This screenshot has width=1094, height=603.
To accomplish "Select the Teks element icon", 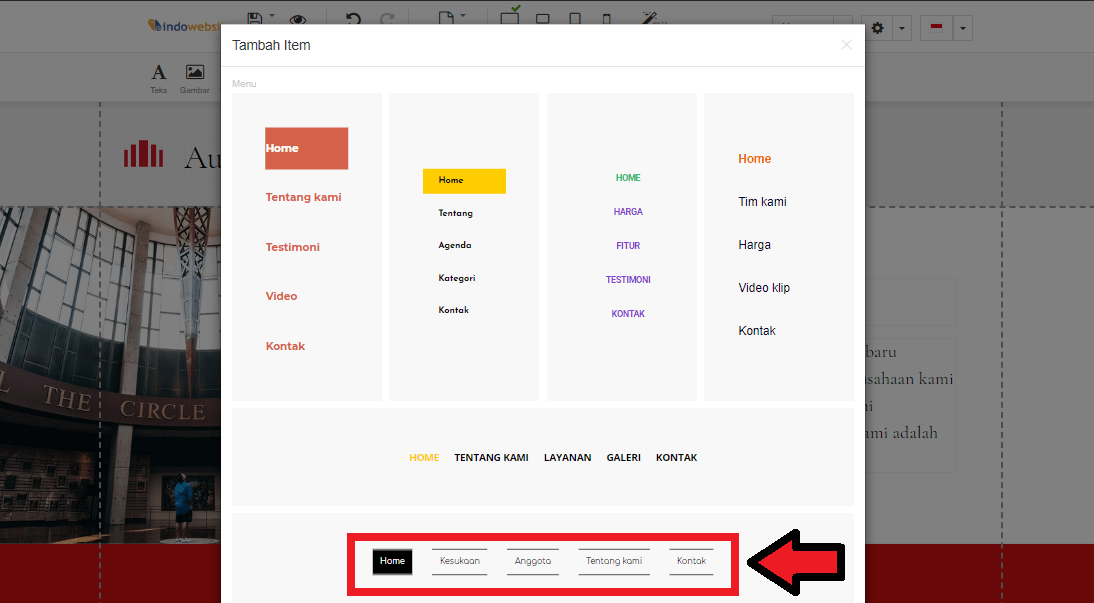I will [x=158, y=78].
